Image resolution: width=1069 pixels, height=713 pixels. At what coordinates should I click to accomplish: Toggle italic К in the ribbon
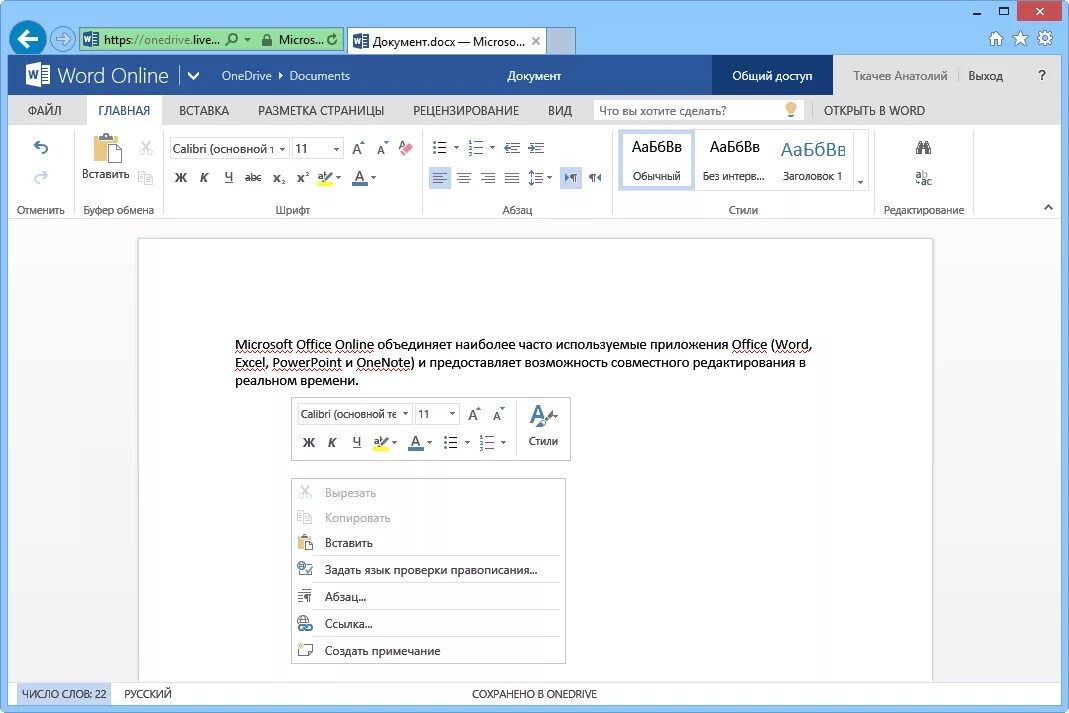pyautogui.click(x=204, y=178)
